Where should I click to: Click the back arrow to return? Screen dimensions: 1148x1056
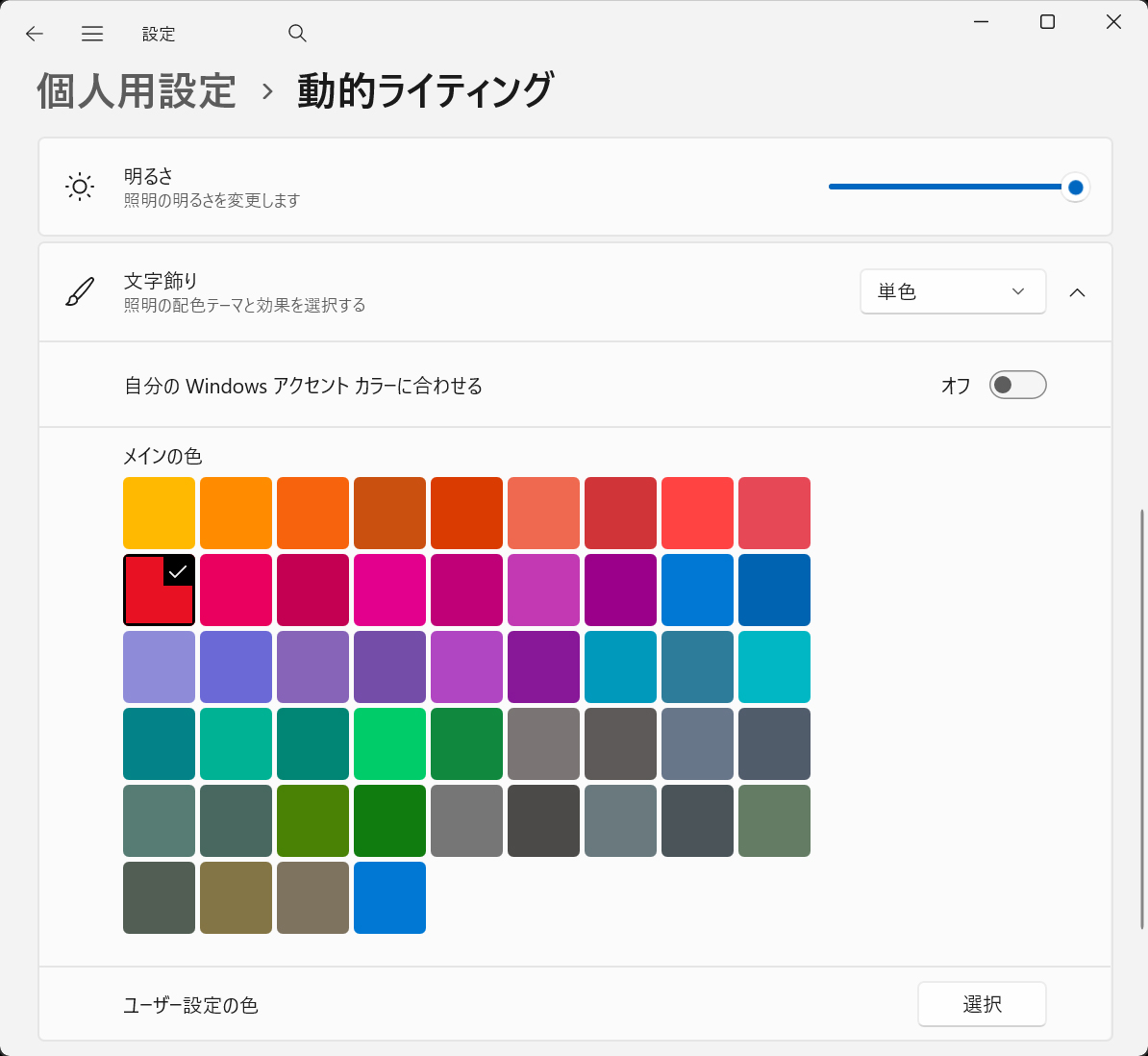point(34,33)
